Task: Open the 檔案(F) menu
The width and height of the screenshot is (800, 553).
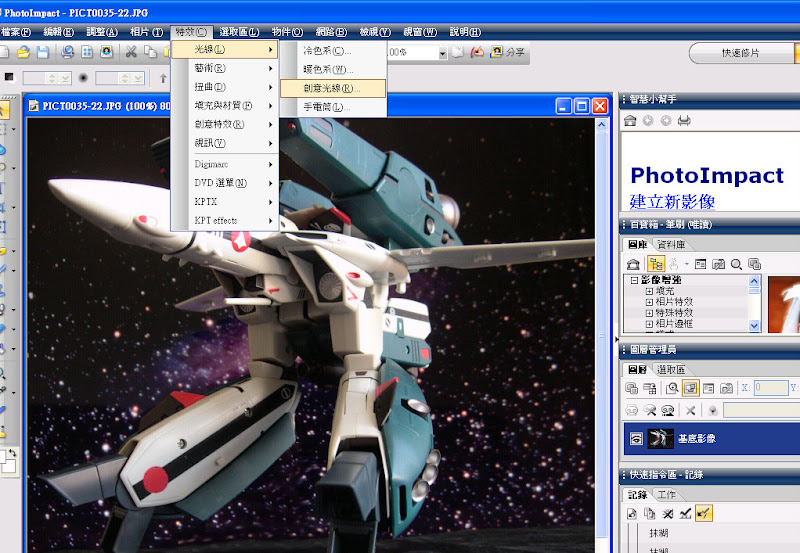Action: click(16, 32)
